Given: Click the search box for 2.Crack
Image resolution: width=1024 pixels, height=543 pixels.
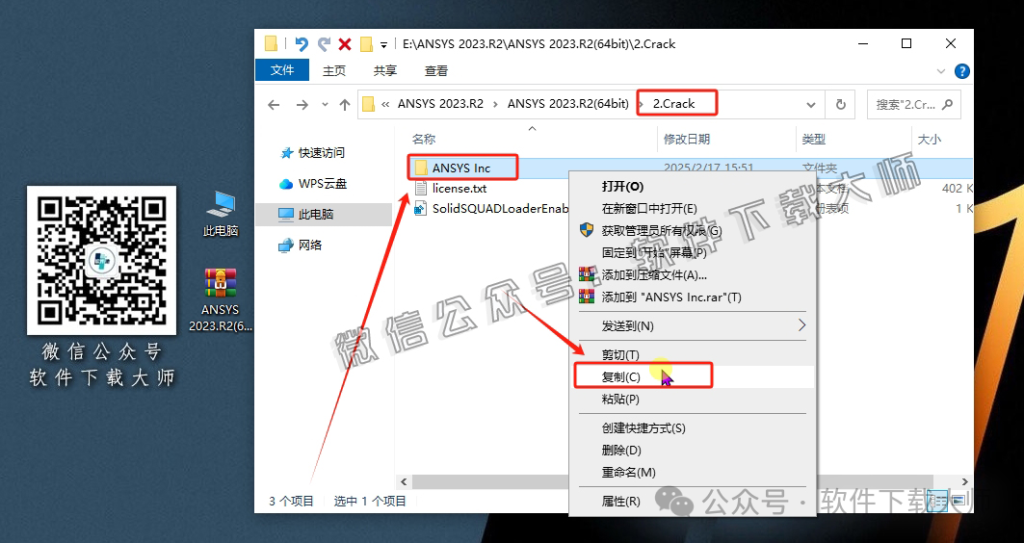Looking at the screenshot, I should click(x=914, y=105).
